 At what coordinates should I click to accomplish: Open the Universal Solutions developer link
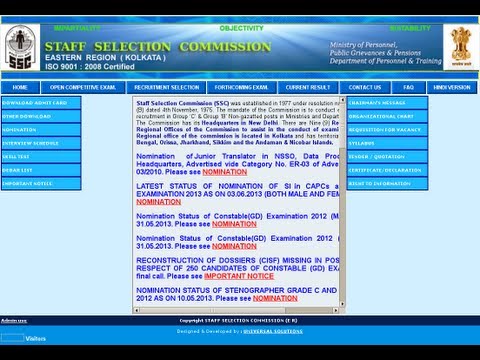tap(273, 331)
